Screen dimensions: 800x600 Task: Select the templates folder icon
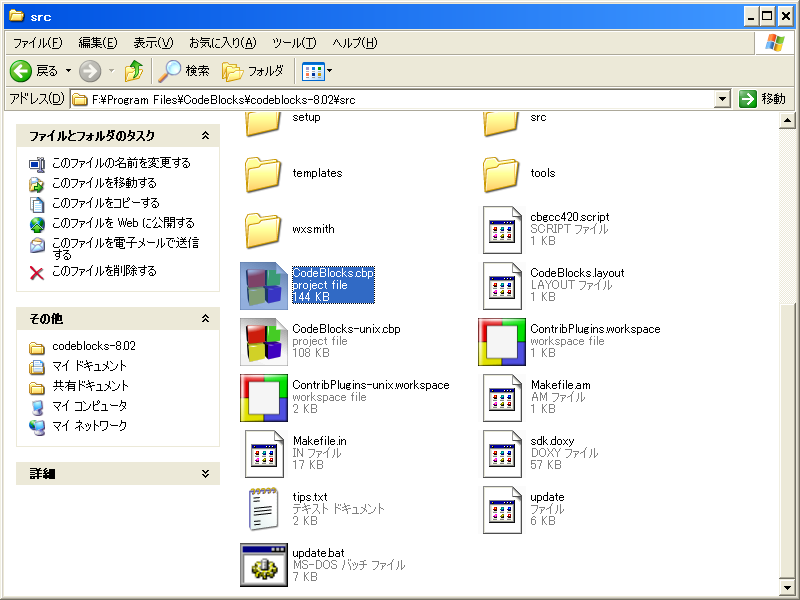click(x=263, y=174)
